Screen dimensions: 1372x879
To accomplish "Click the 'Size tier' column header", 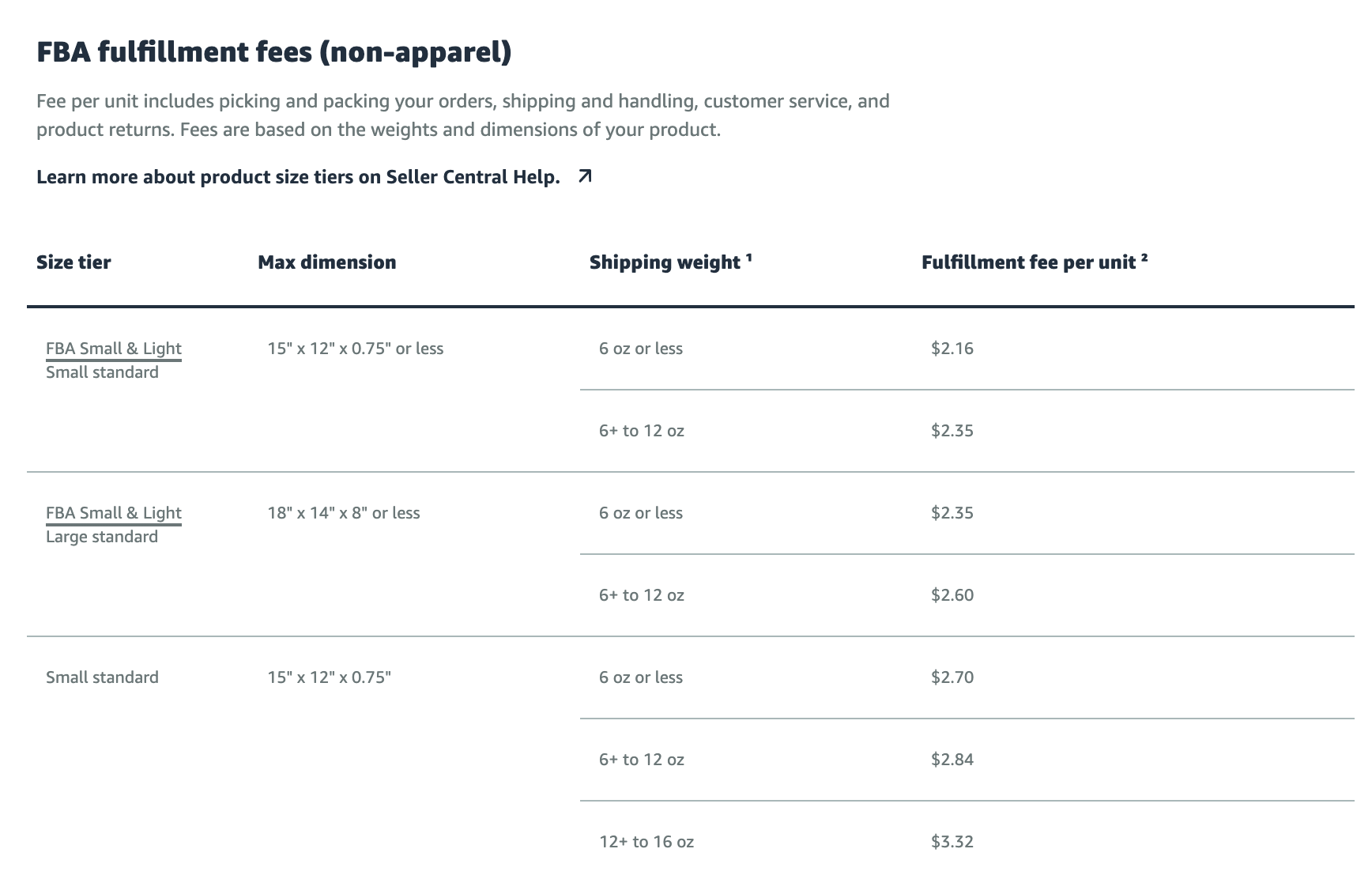I will coord(73,262).
